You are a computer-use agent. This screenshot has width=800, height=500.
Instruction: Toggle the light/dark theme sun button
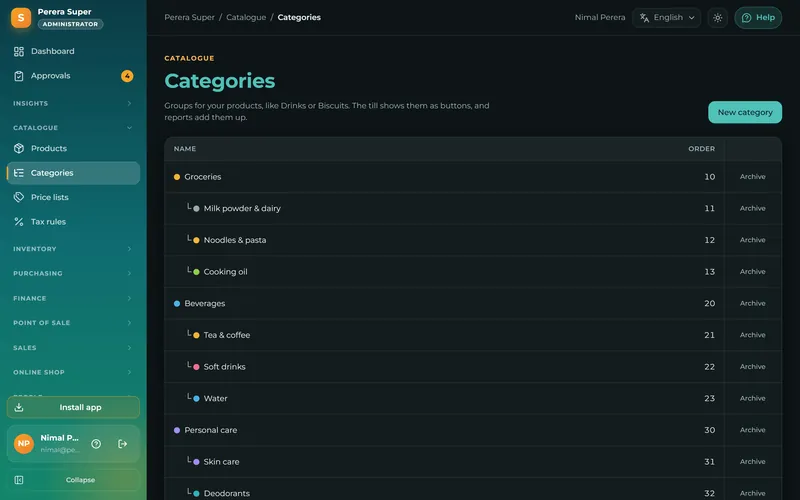pyautogui.click(x=717, y=18)
